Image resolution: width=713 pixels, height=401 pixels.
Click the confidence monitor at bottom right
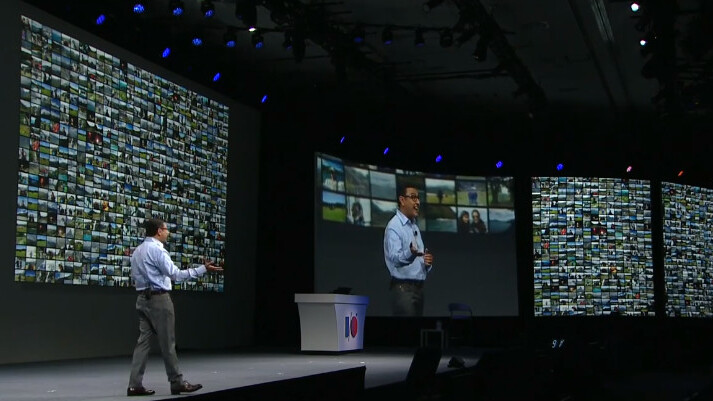click(x=557, y=343)
